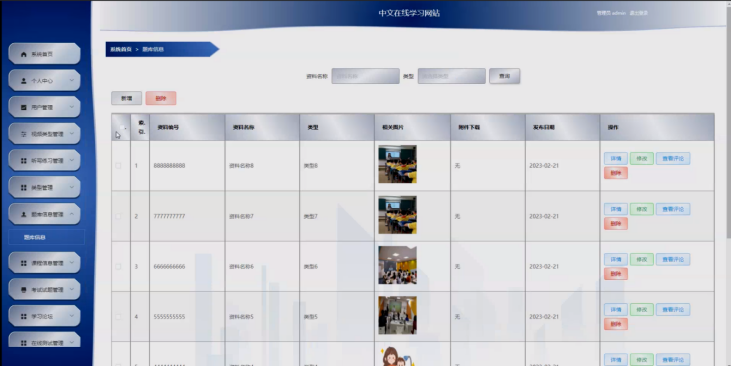The height and width of the screenshot is (367, 732).
Task: Click 修改 for row 8888888888
Action: (641, 159)
